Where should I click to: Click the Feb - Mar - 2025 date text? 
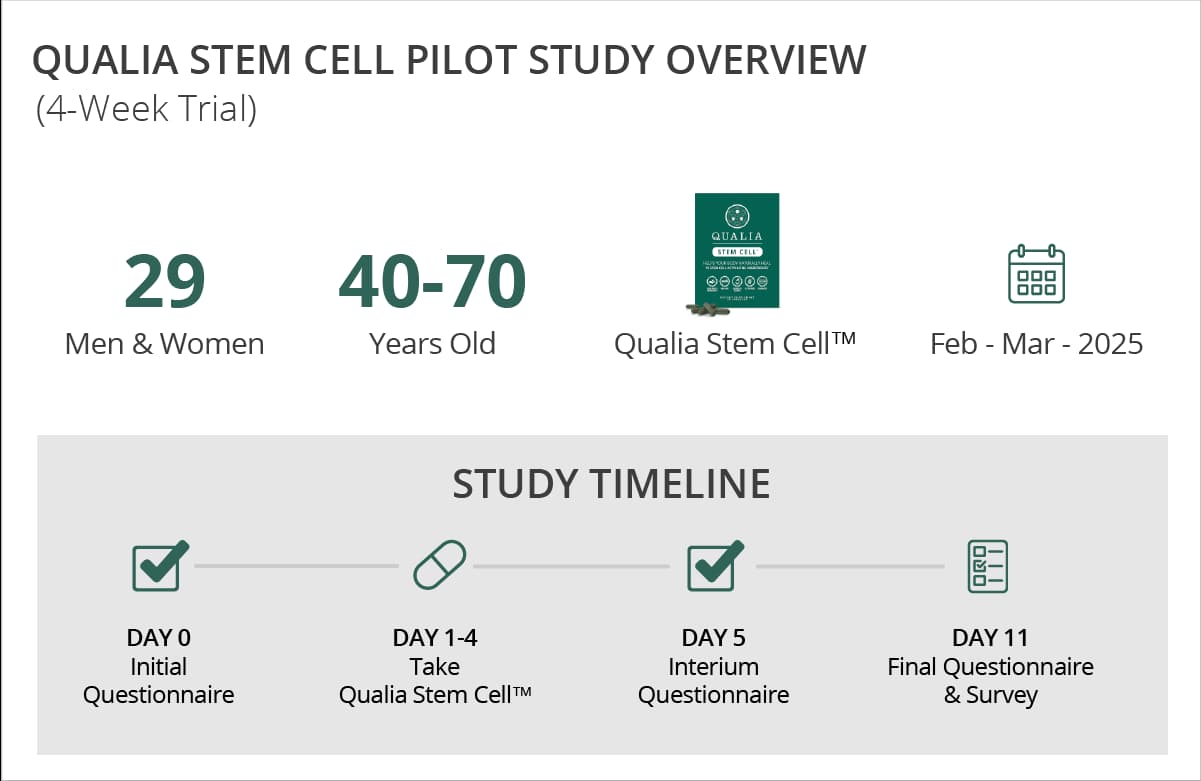point(1036,344)
